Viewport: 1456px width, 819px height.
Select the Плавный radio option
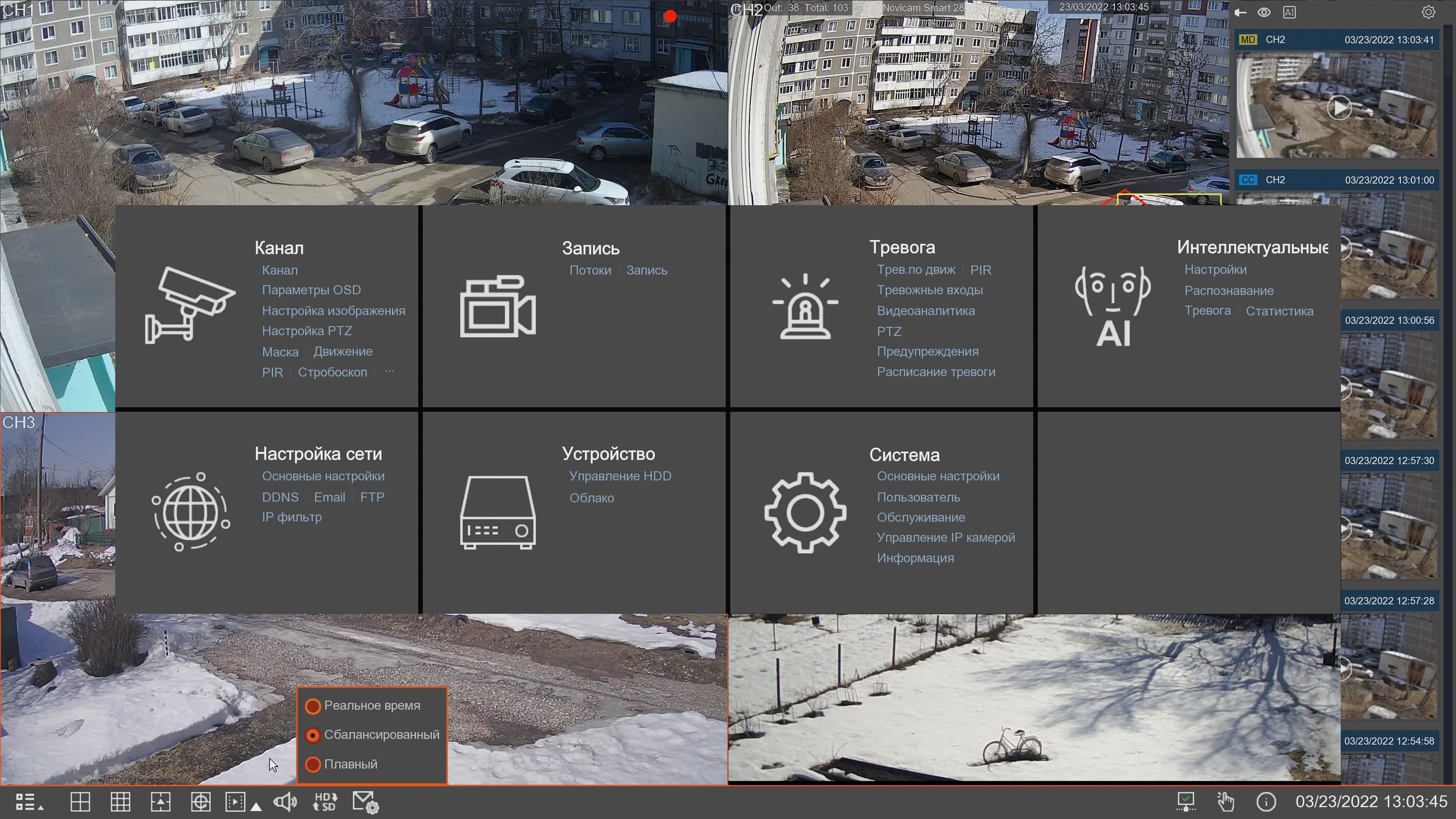[313, 764]
